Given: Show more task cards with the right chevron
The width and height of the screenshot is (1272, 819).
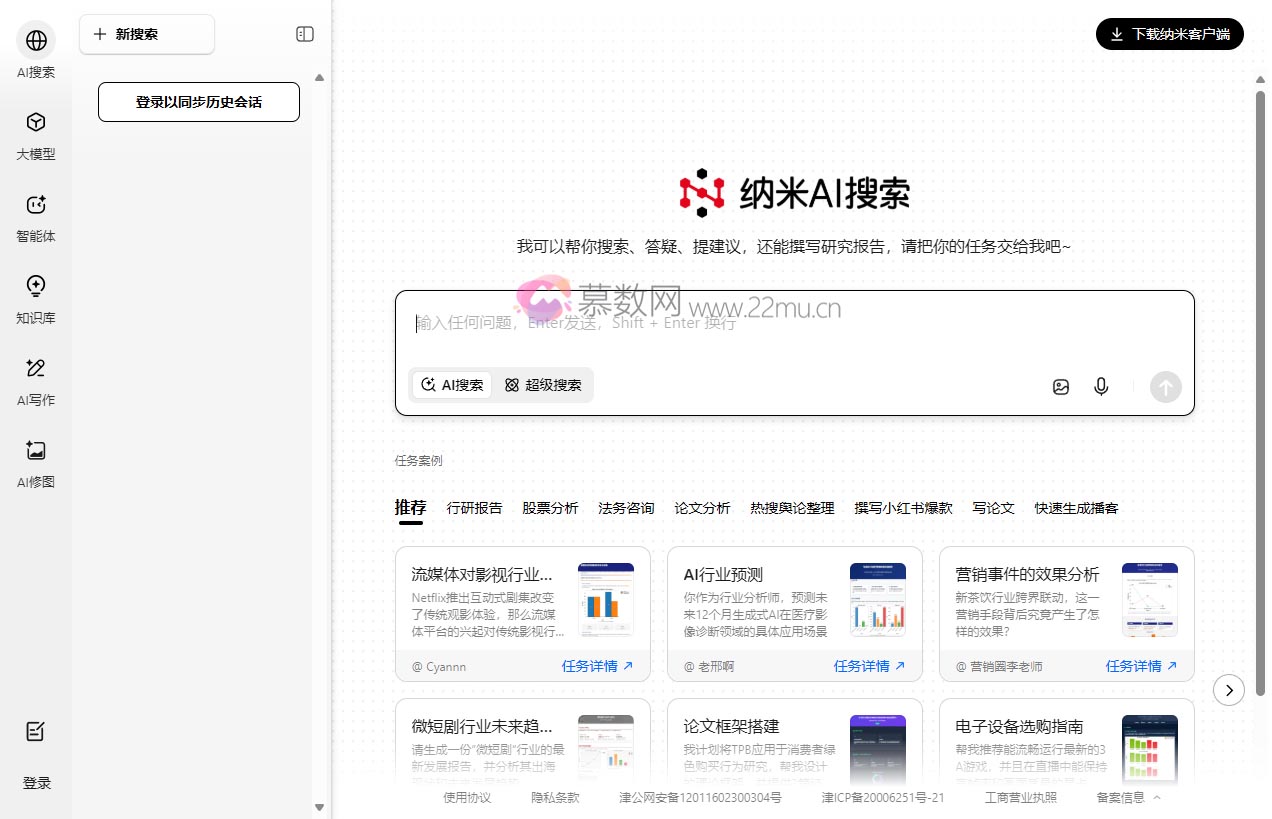Looking at the screenshot, I should click(1229, 690).
